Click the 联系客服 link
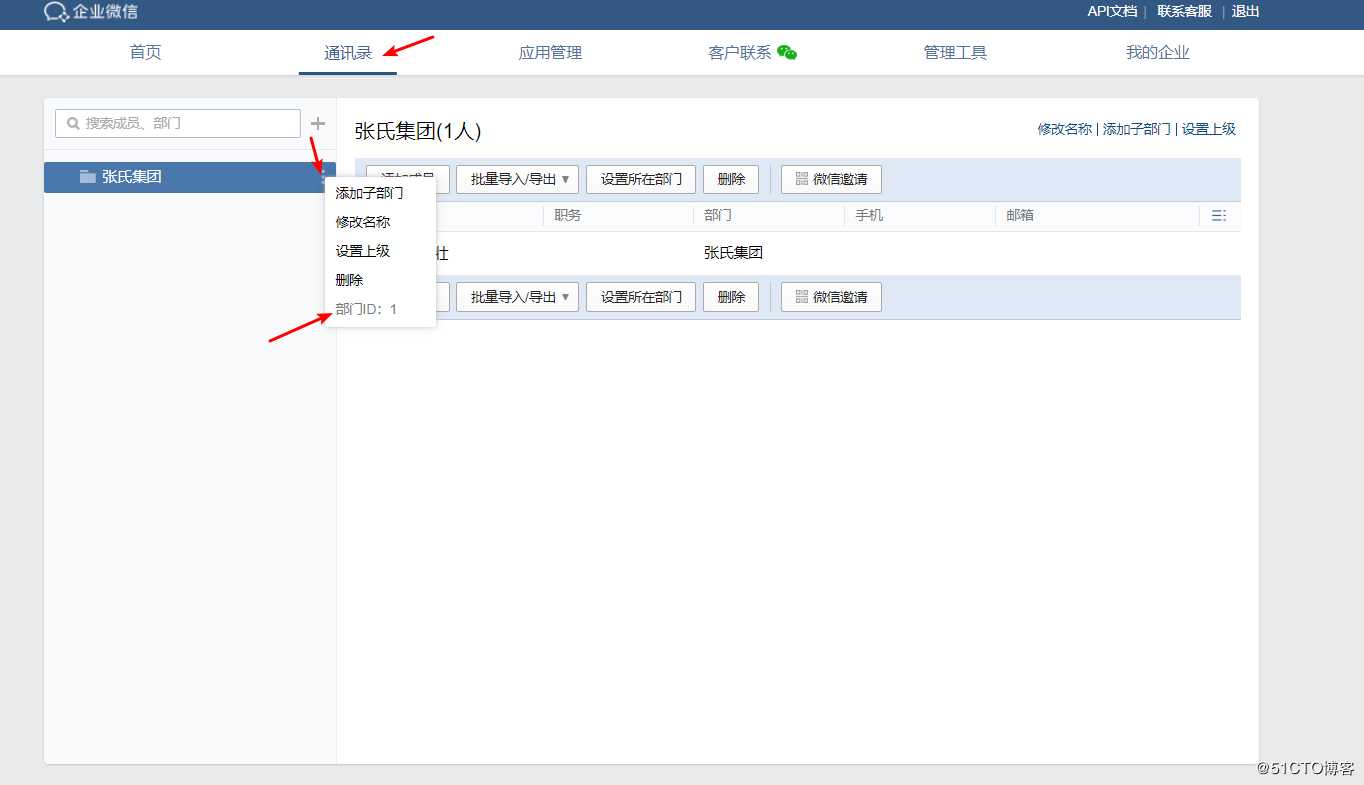Viewport: 1364px width, 785px height. (x=1184, y=12)
